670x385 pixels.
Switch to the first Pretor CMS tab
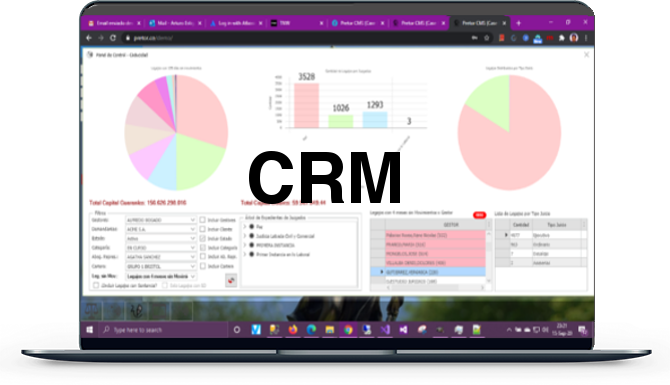click(x=358, y=23)
